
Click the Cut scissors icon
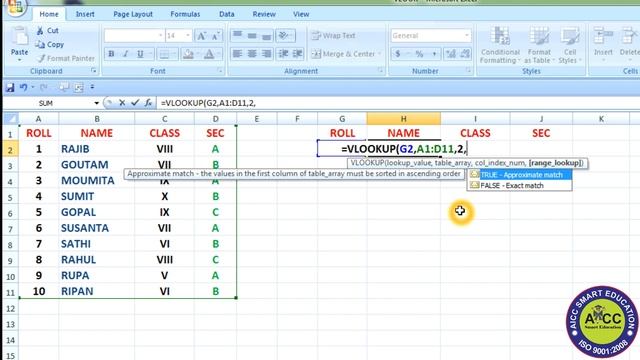(x=40, y=31)
